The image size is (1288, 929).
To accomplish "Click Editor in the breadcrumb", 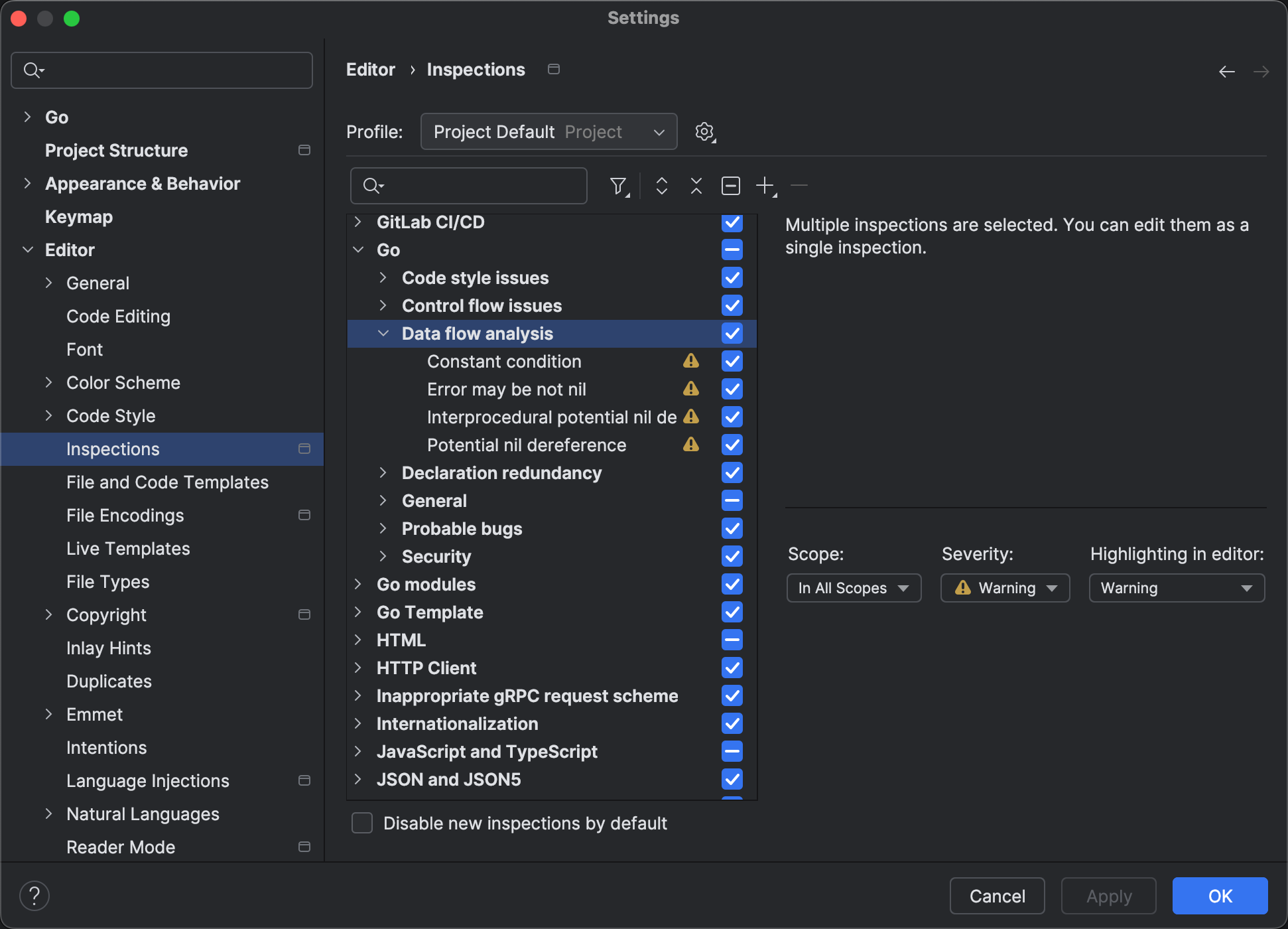I will coord(371,70).
